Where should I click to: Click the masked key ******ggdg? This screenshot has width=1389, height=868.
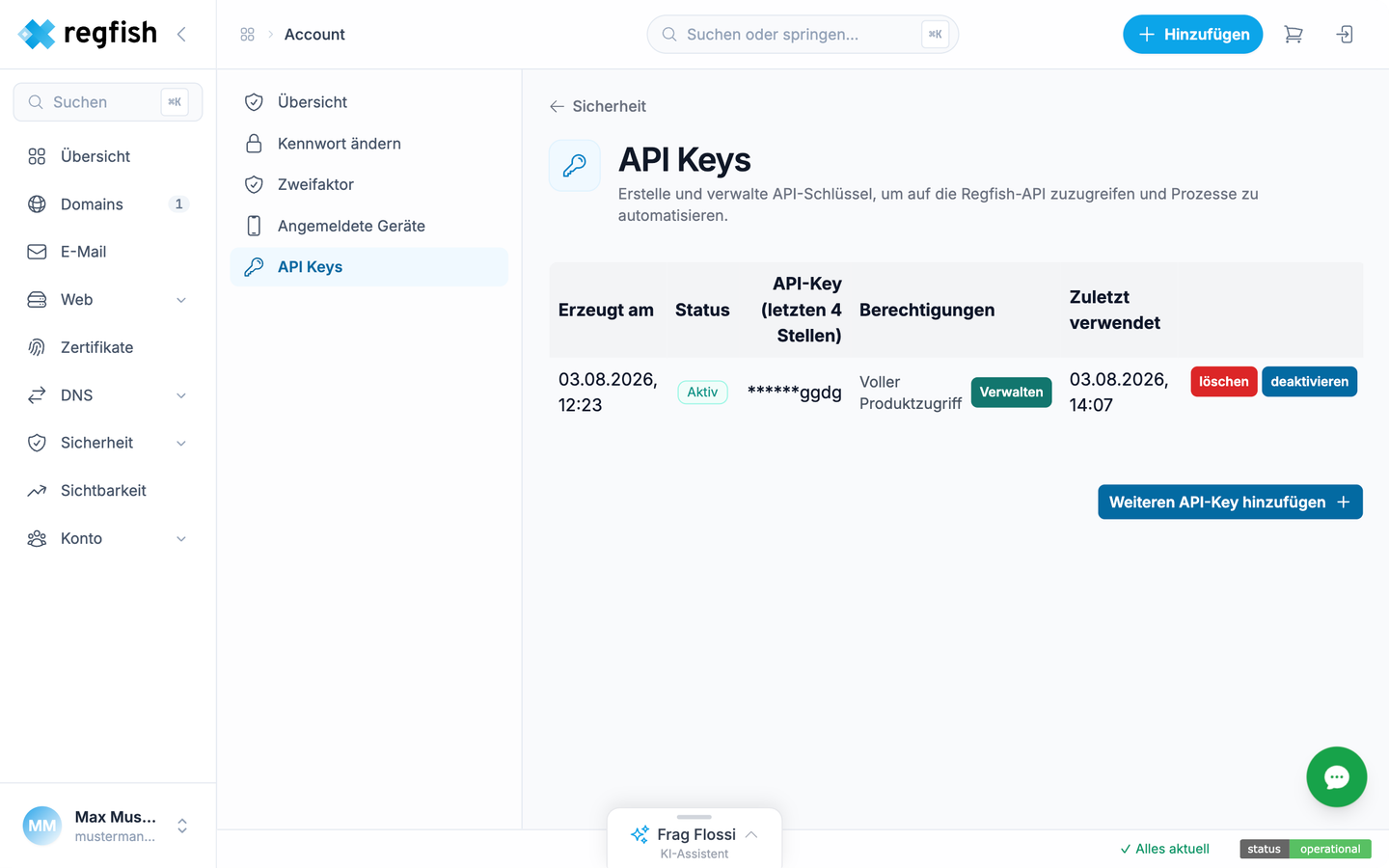[x=795, y=393]
